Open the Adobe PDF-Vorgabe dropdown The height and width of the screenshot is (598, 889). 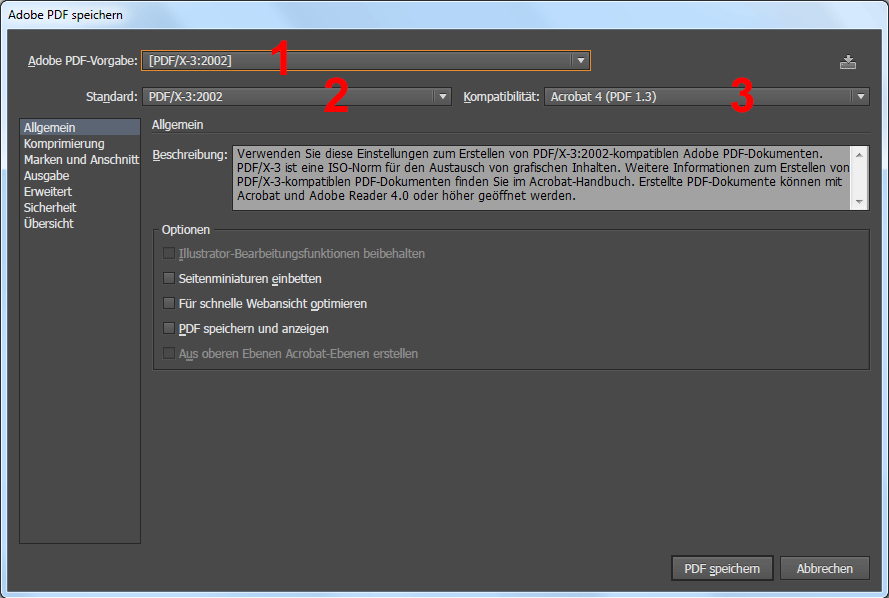click(366, 61)
